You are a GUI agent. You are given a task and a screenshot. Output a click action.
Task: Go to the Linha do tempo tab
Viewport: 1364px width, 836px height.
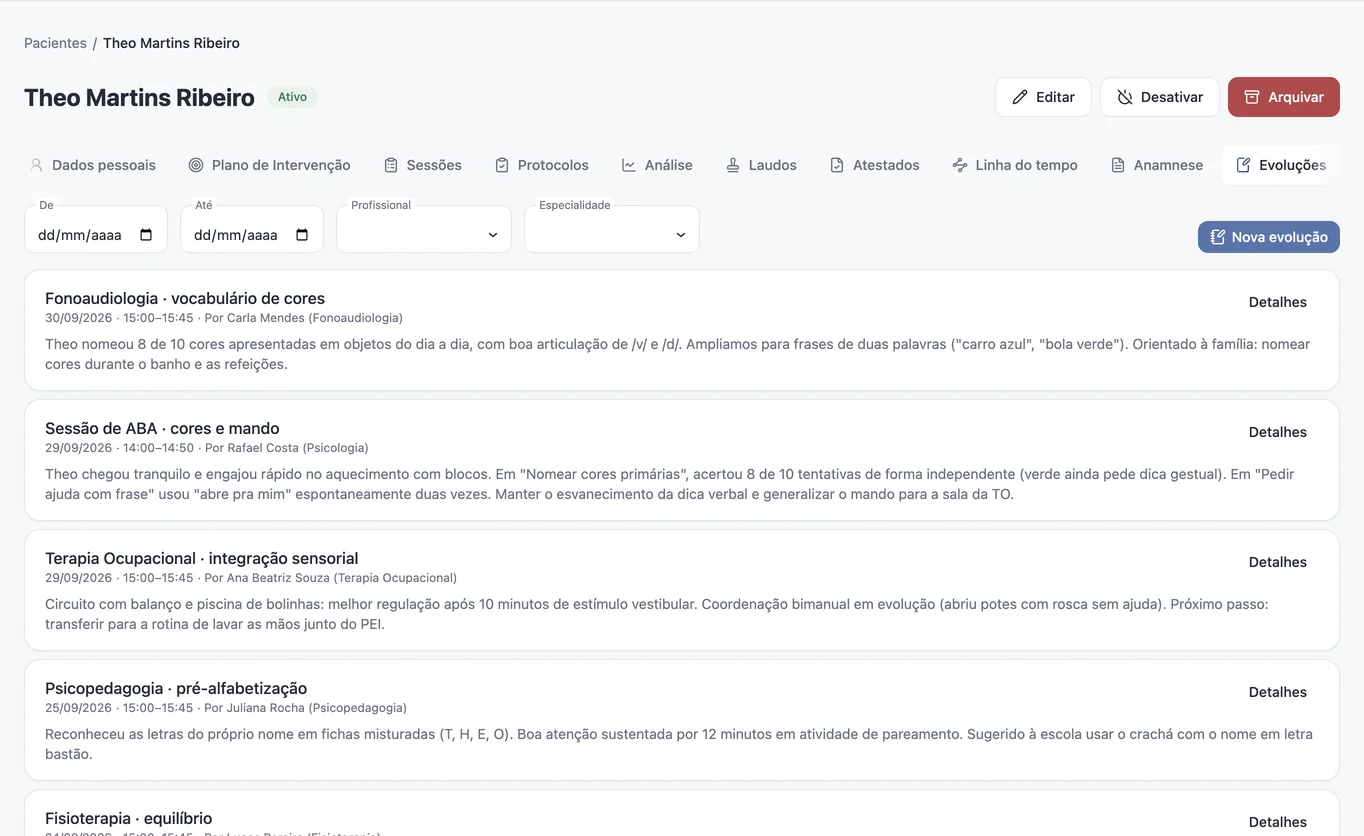point(1015,165)
